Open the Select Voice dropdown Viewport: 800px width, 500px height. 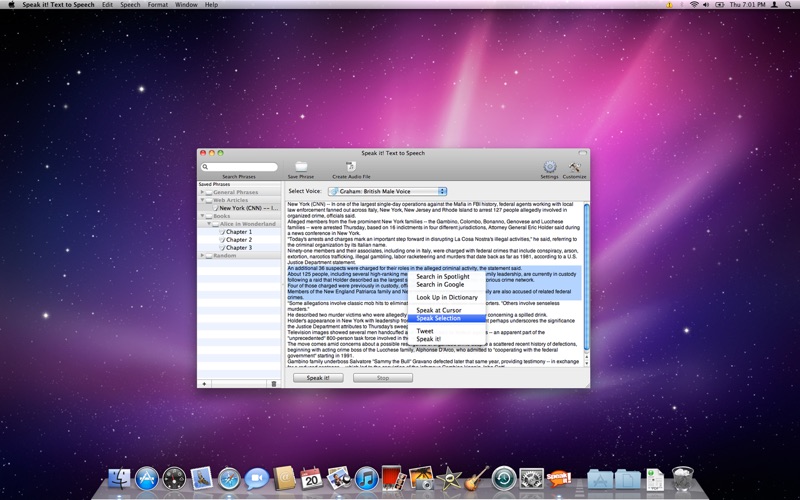coord(388,191)
